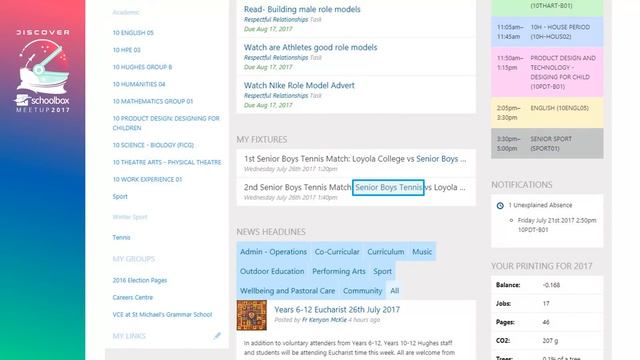640x360 pixels.
Task: Open the Tennis group link
Action: click(x=121, y=237)
